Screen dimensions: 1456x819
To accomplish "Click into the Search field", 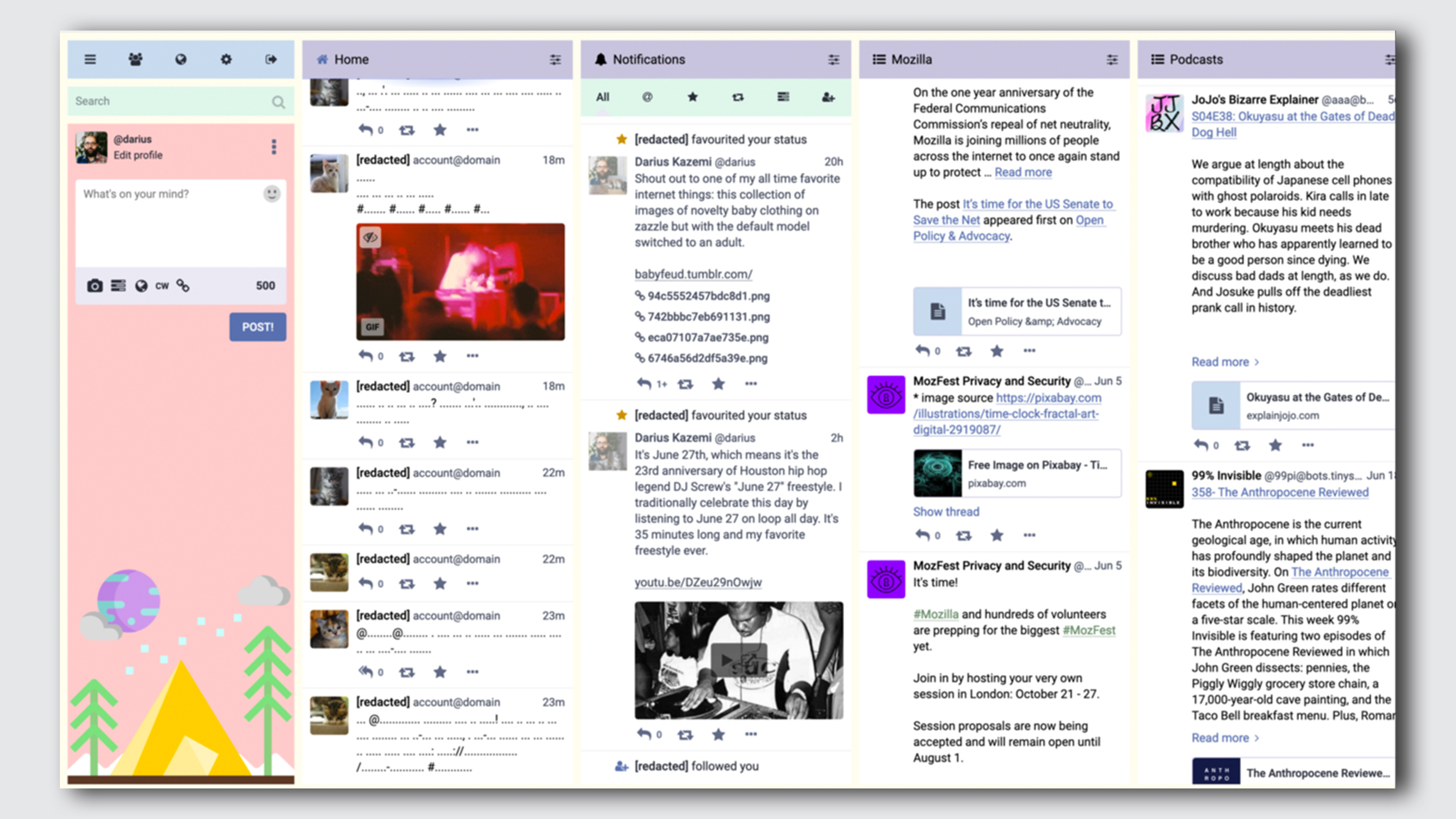I will pos(170,101).
